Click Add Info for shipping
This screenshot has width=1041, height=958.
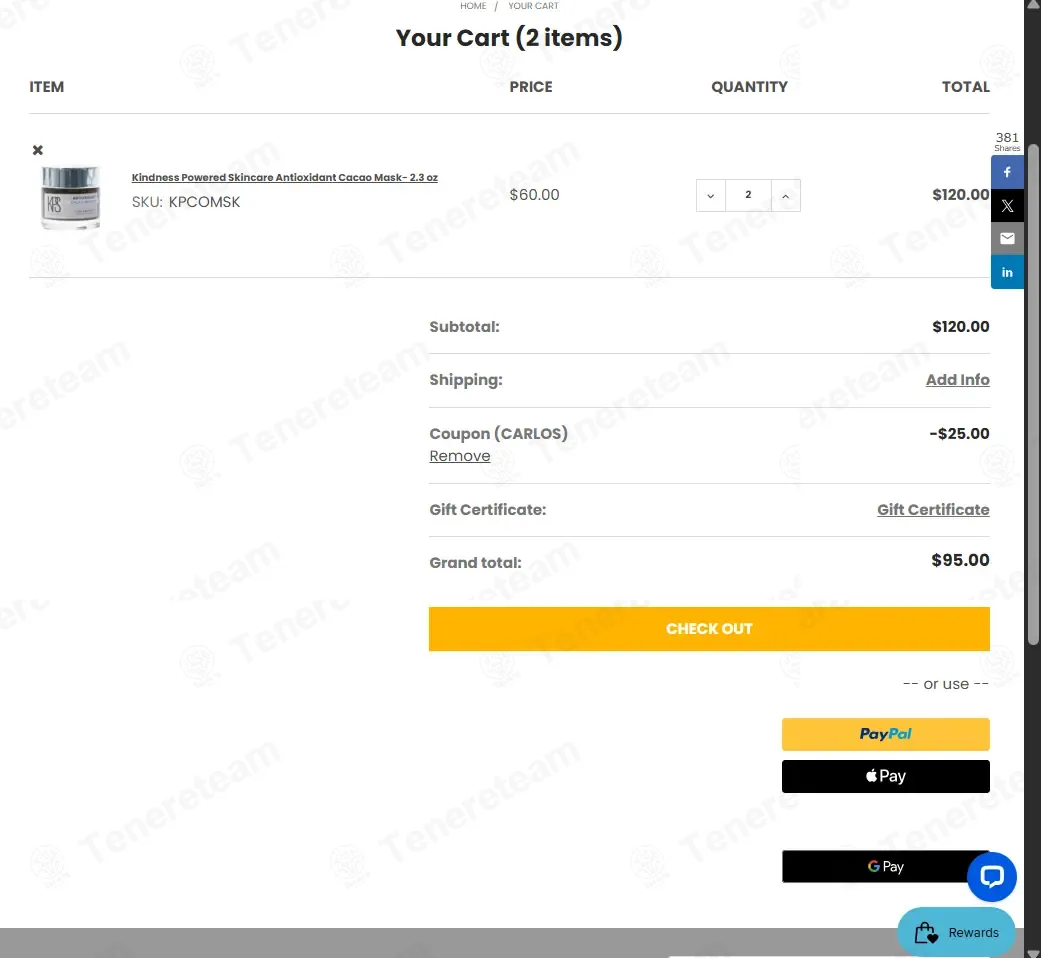pos(957,380)
